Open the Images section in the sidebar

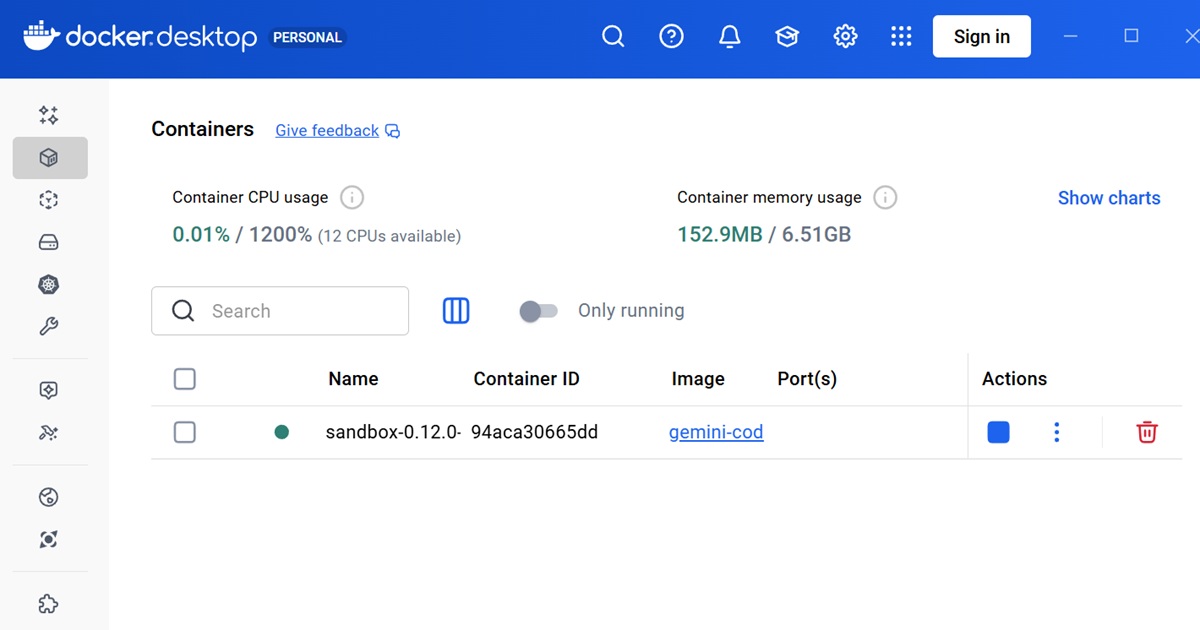tap(47, 199)
